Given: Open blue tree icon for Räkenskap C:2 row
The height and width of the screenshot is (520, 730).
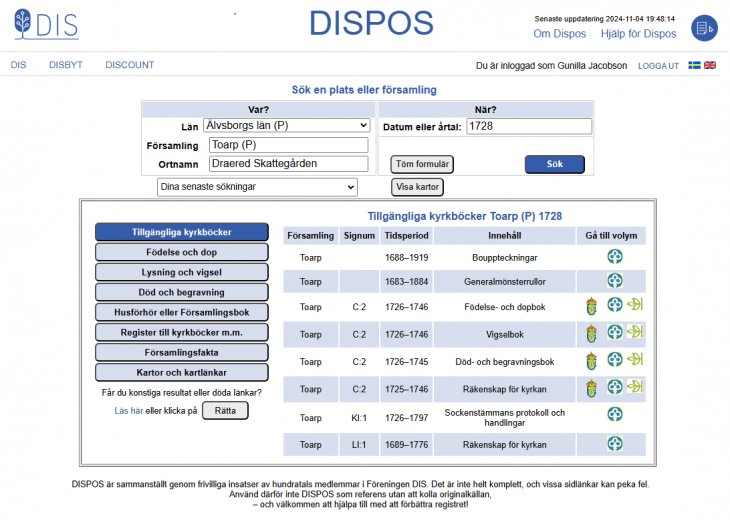Looking at the screenshot, I should coord(615,387).
